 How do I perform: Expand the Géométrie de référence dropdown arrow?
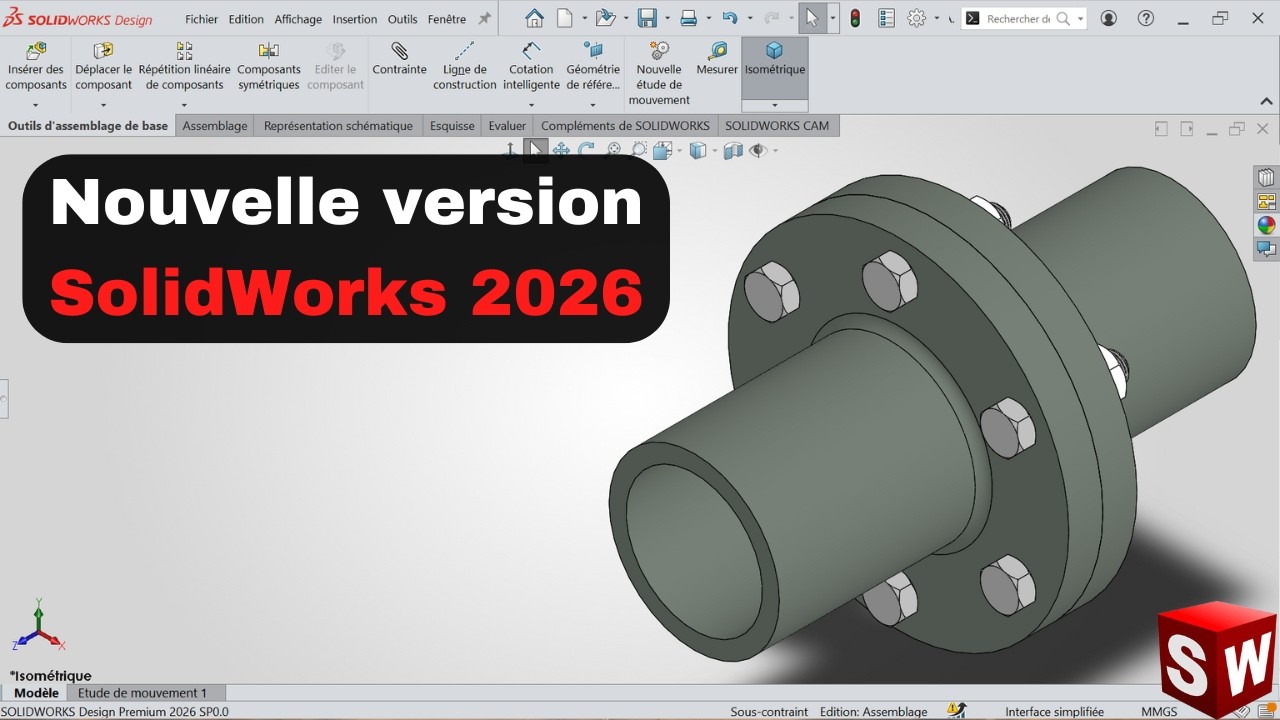tap(593, 105)
